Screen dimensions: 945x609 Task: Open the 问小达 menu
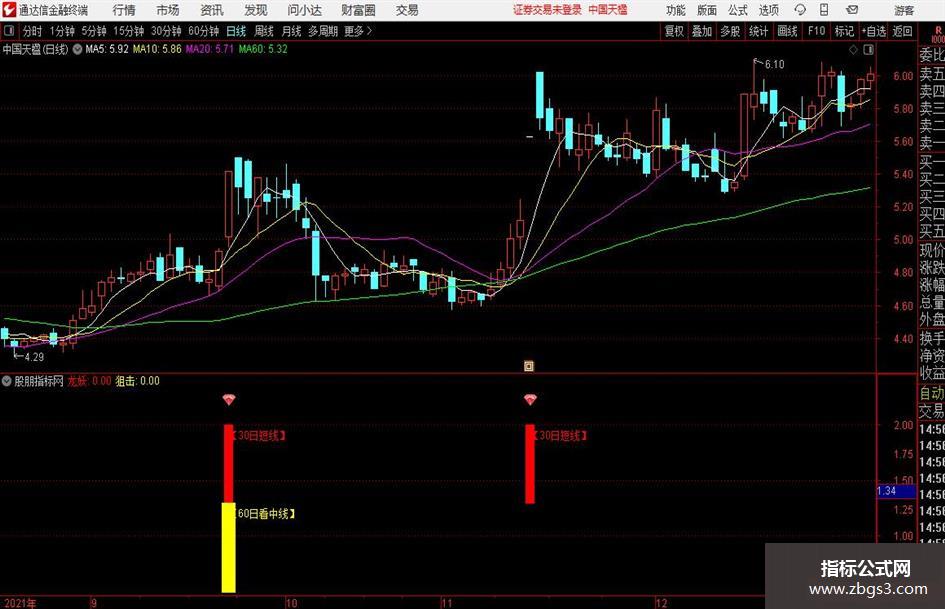pyautogui.click(x=304, y=10)
